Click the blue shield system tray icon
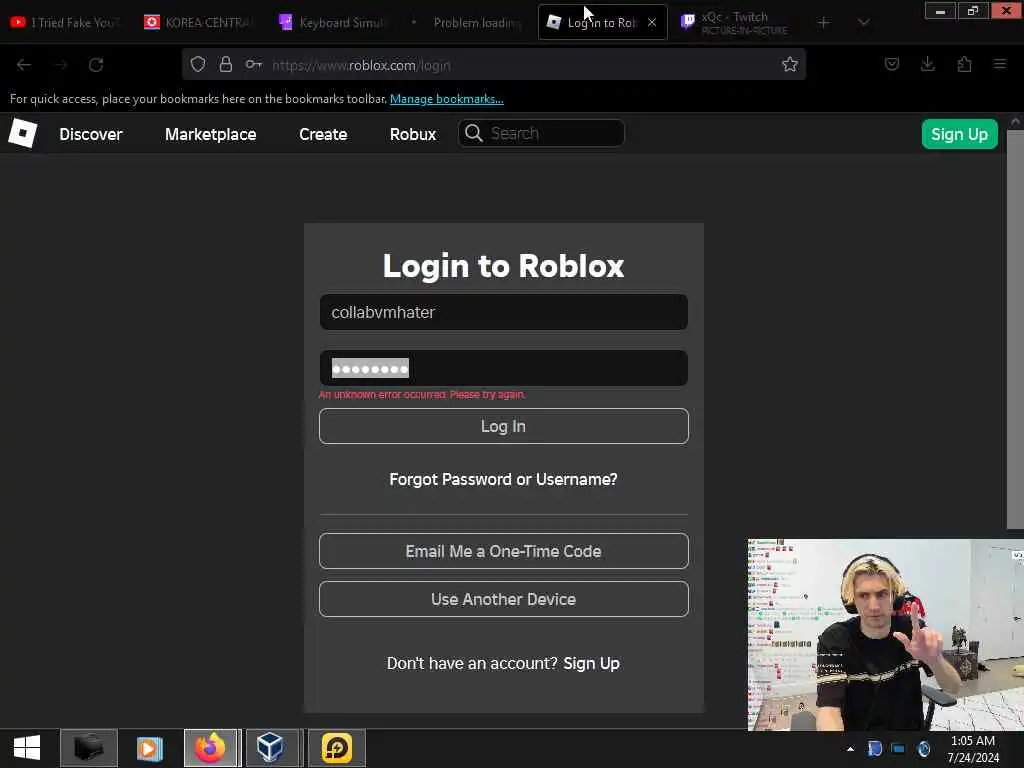The image size is (1024, 768). [874, 748]
